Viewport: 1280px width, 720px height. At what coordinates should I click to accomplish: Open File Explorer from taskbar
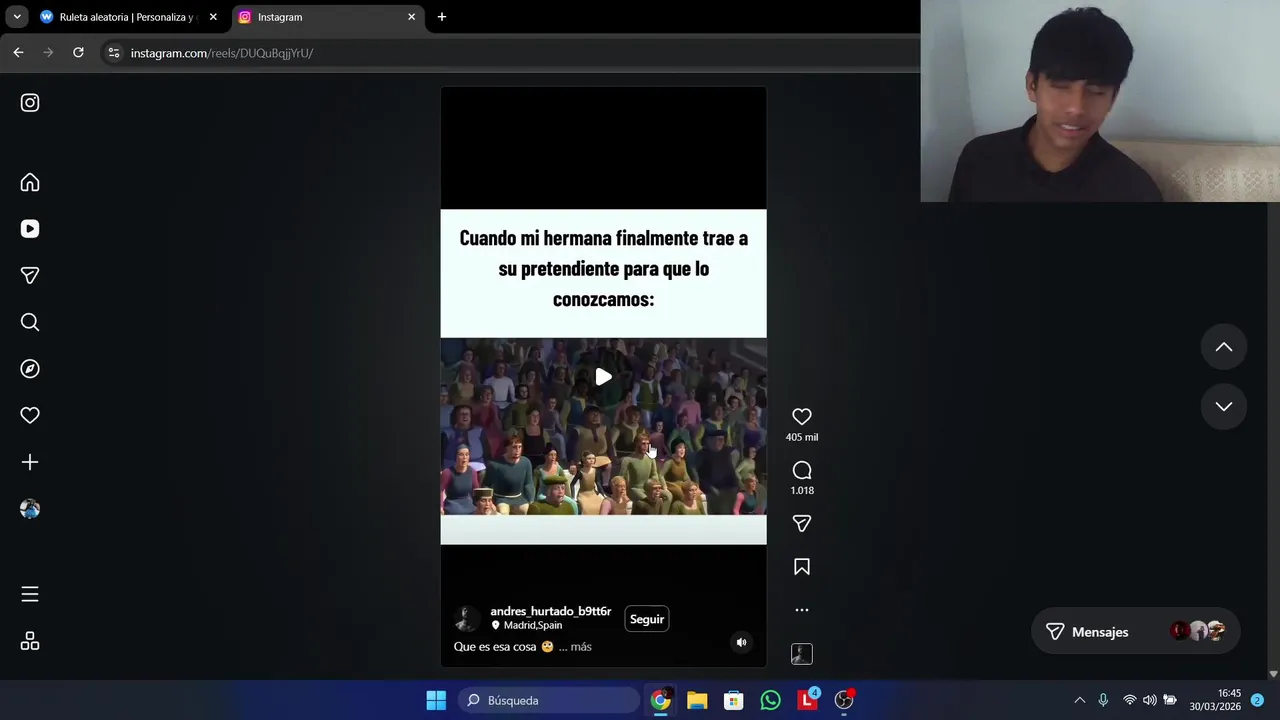697,700
